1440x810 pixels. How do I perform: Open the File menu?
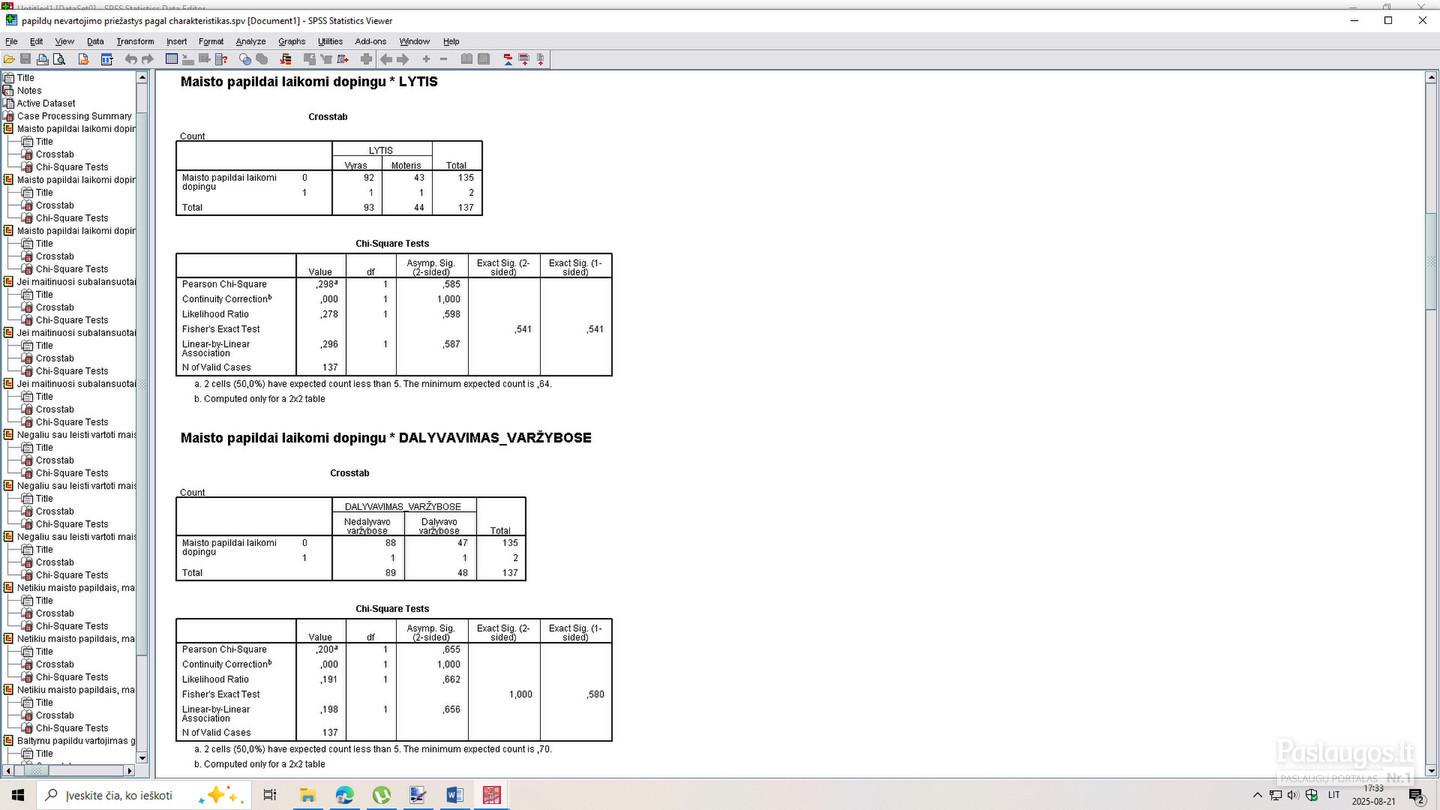click(11, 42)
